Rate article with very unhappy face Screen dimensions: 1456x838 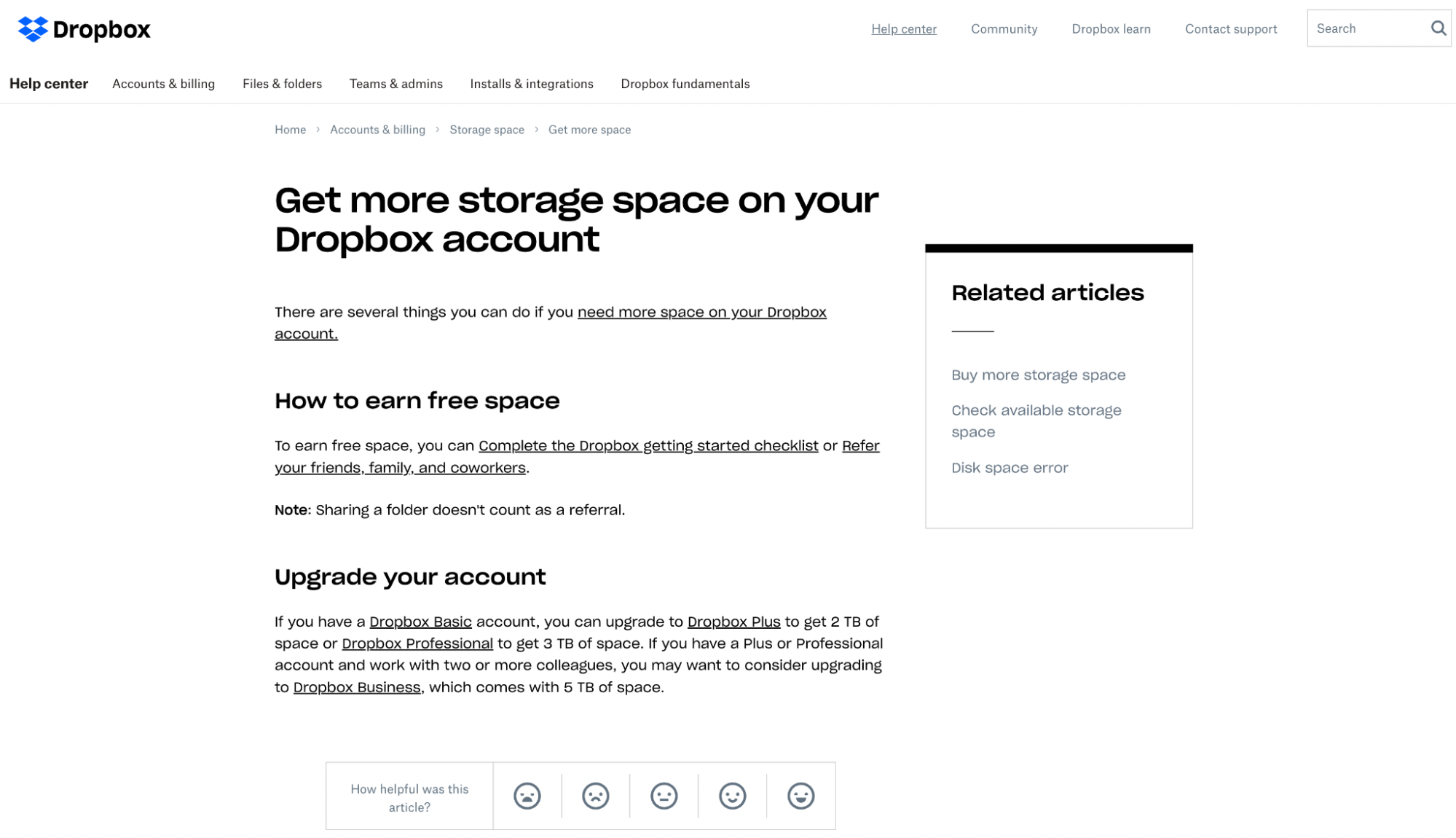[x=527, y=796]
